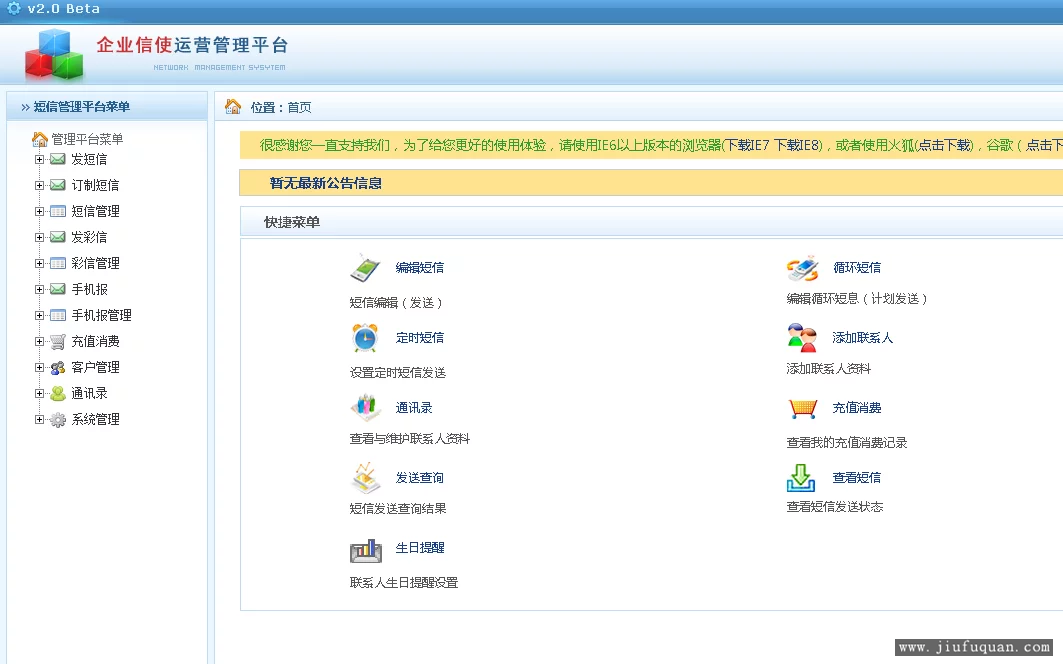Click the 充值消费 shopping cart icon
Viewport: 1063px width, 664px height.
click(802, 408)
